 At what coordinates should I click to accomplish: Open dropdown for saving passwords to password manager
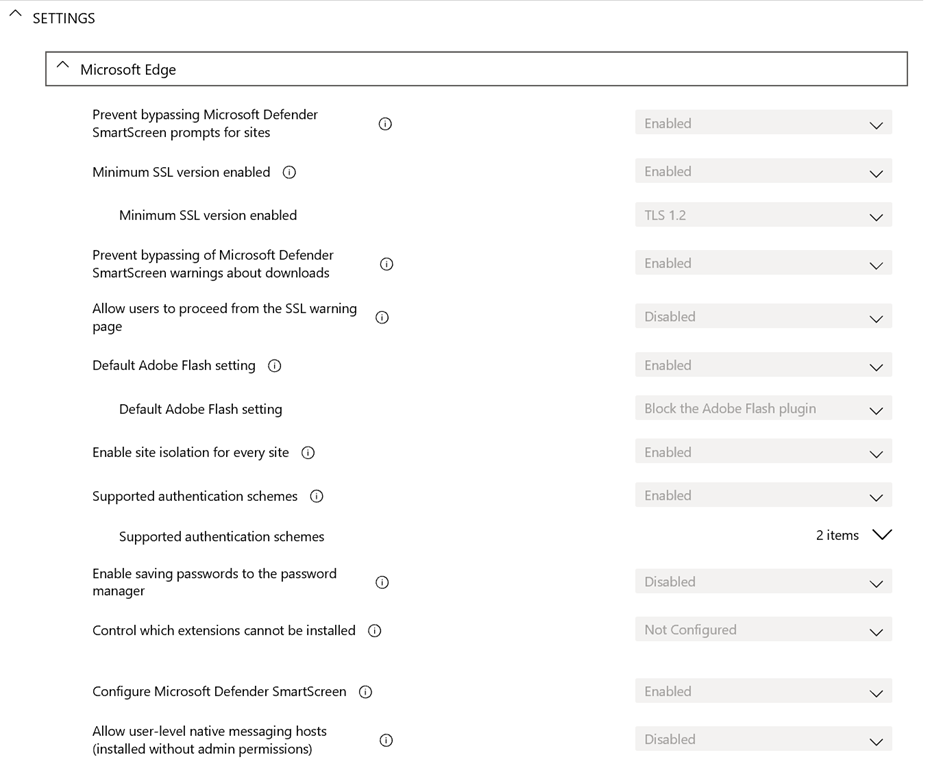(x=763, y=582)
